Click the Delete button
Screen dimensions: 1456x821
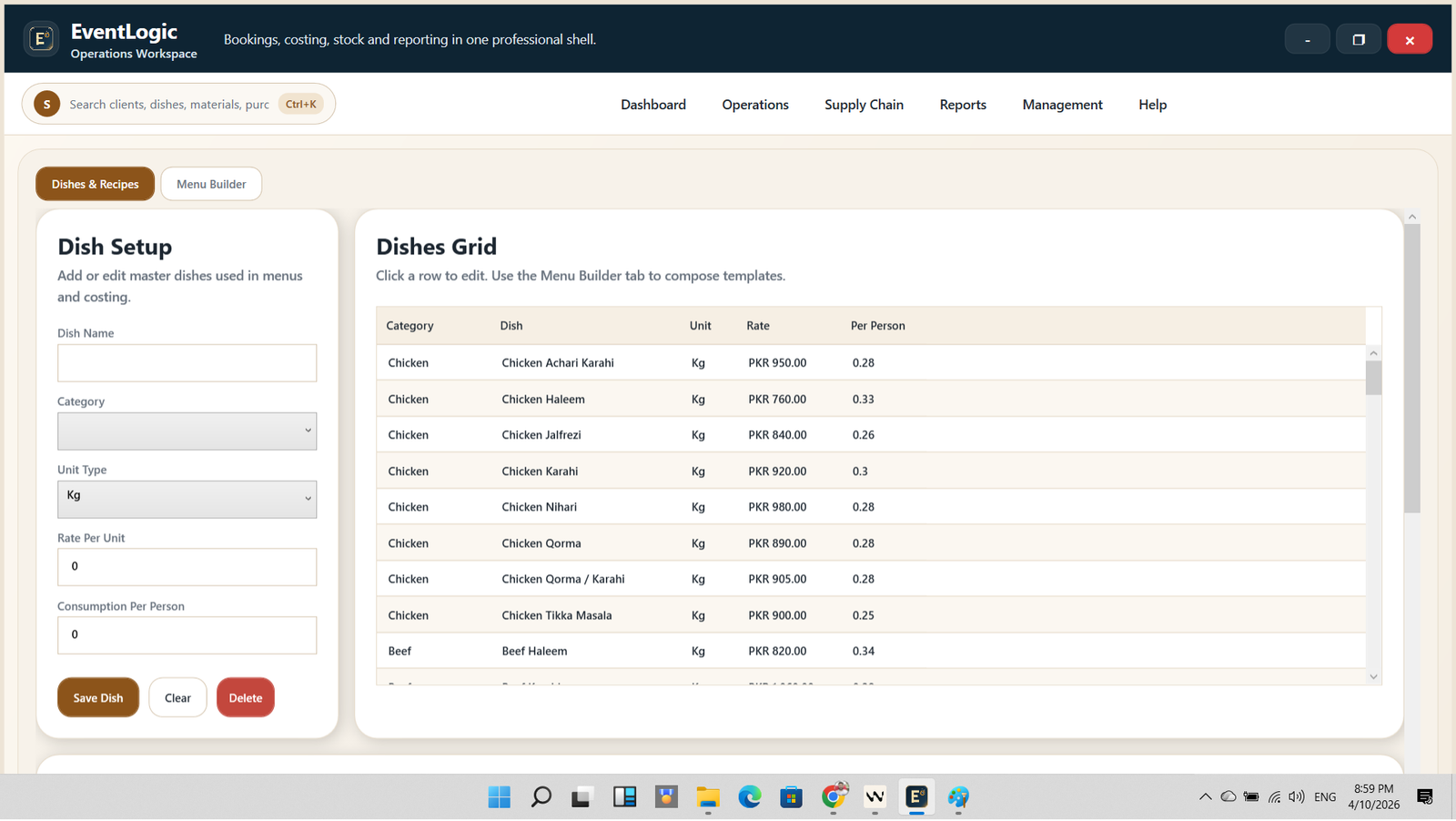pyautogui.click(x=245, y=697)
